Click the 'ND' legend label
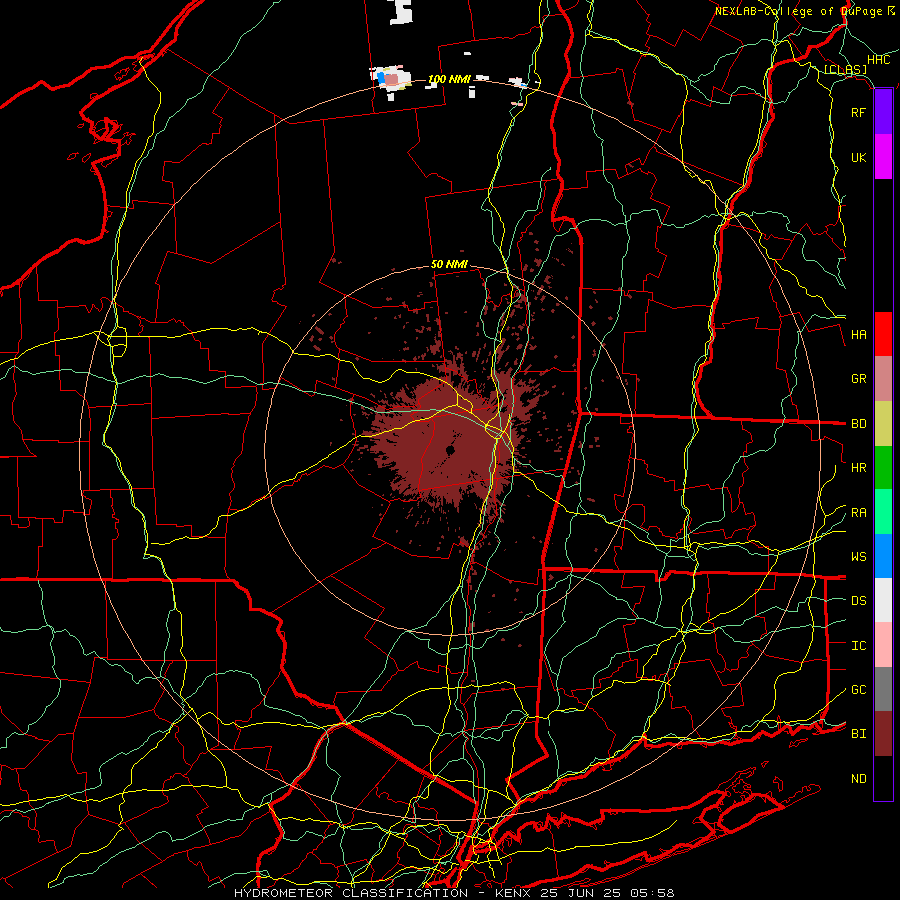 point(859,779)
